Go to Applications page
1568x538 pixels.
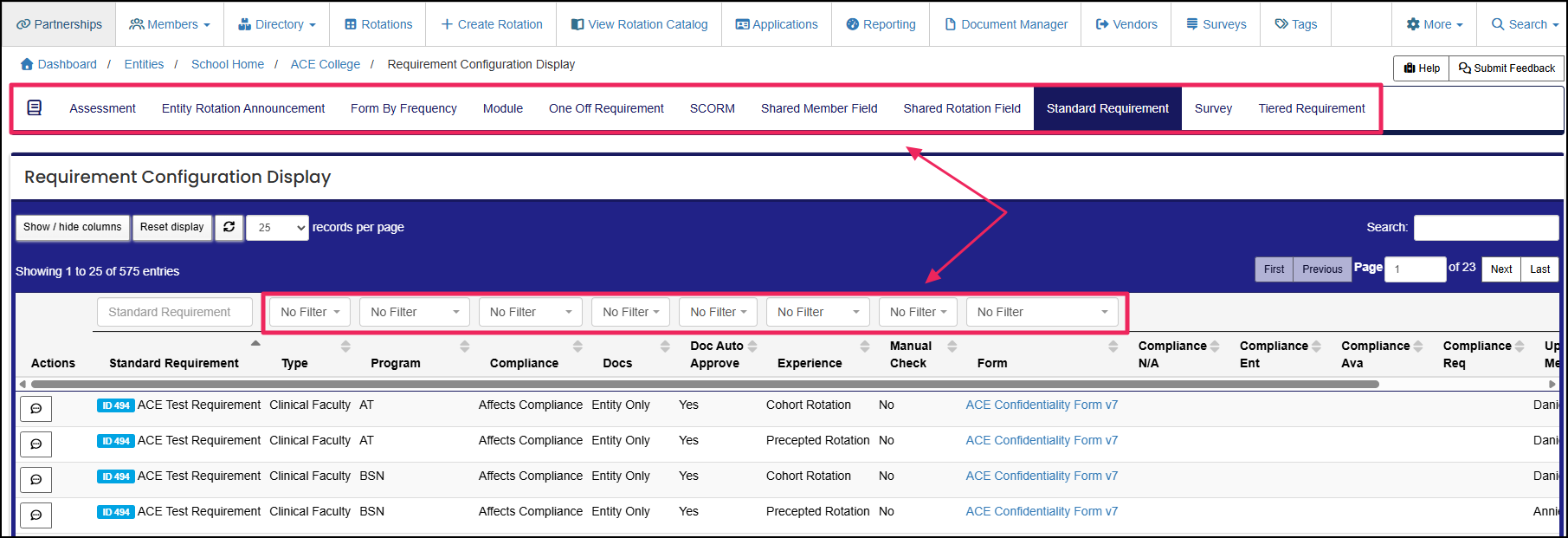tap(777, 24)
